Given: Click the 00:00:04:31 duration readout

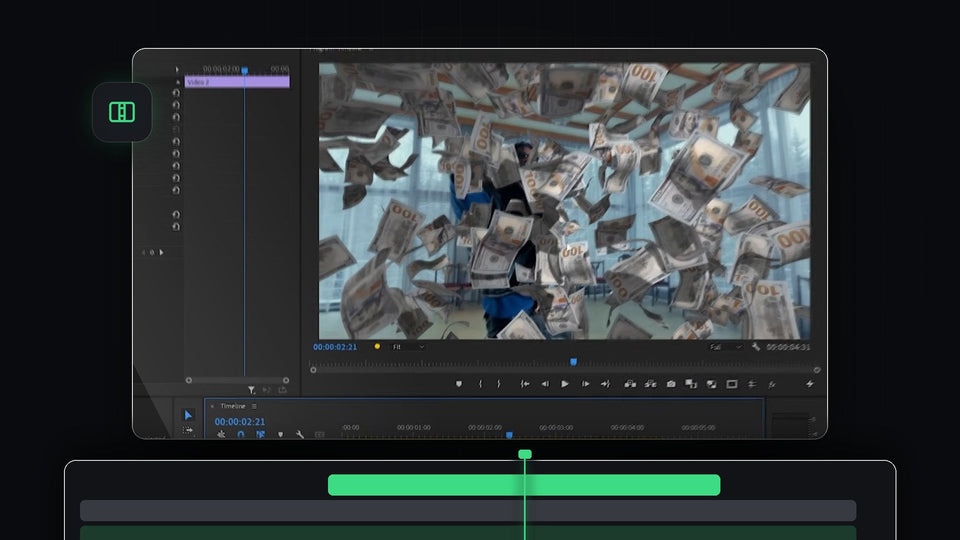Looking at the screenshot, I should [788, 347].
